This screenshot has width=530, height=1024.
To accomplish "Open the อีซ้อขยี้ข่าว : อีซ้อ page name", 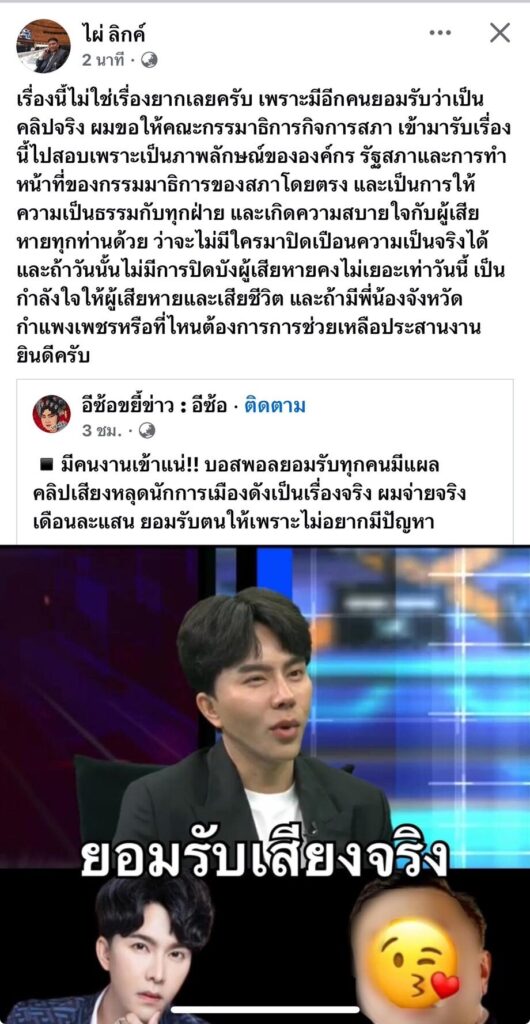I will coord(157,407).
